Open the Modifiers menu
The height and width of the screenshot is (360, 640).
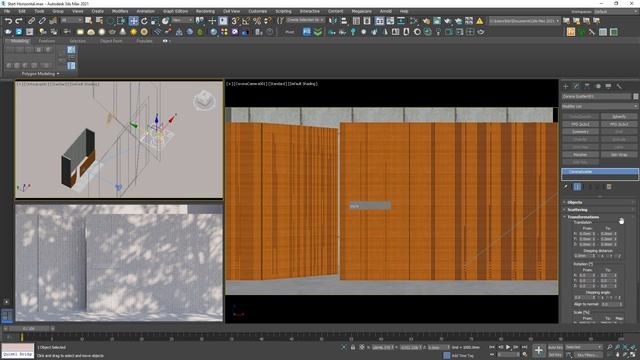pyautogui.click(x=120, y=11)
